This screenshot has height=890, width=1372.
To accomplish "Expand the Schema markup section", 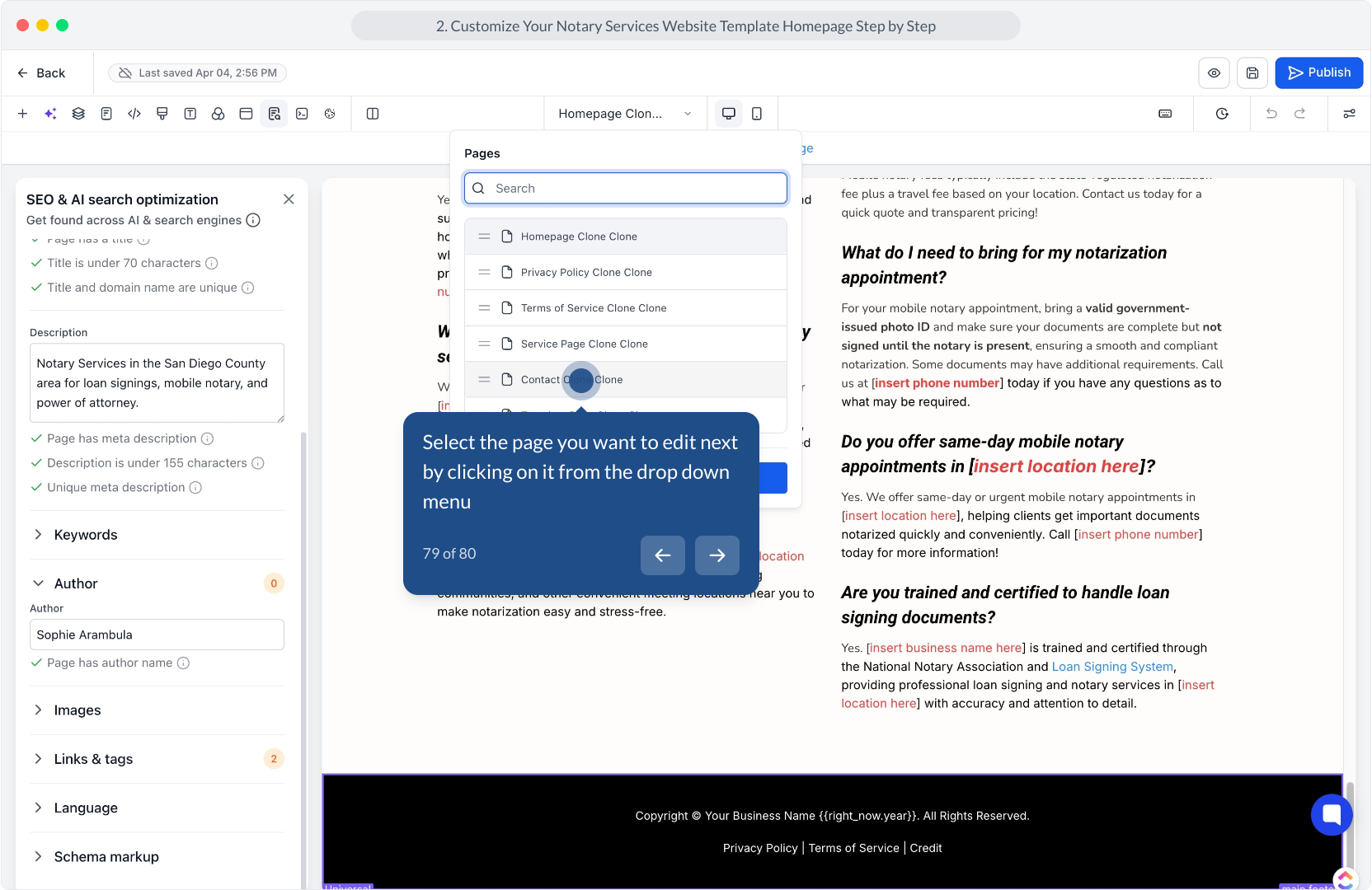I will click(x=157, y=857).
